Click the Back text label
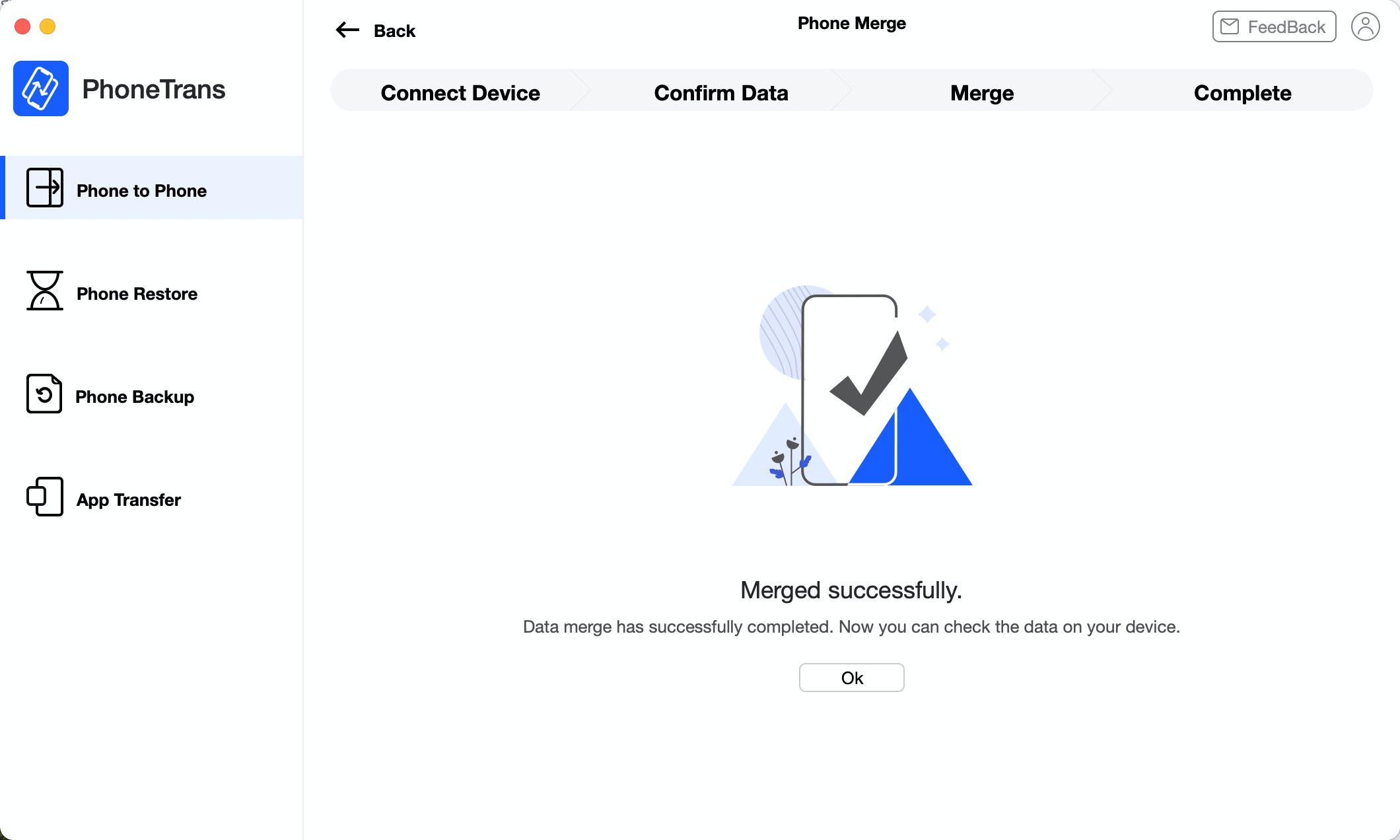Screen dimensions: 1400x840 coord(394,31)
